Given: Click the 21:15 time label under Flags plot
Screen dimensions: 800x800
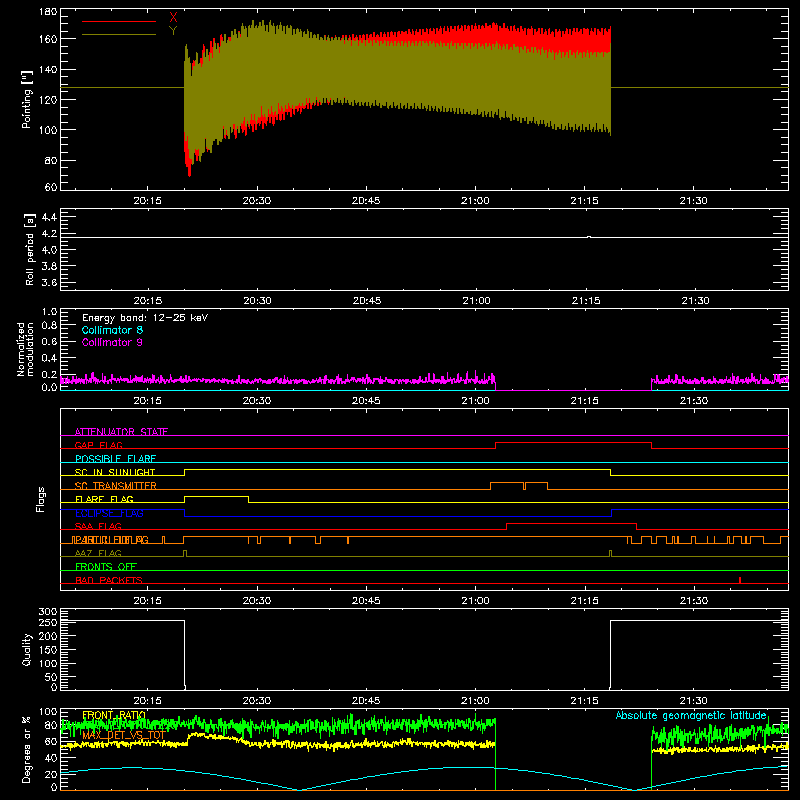Looking at the screenshot, I should coord(585,601).
